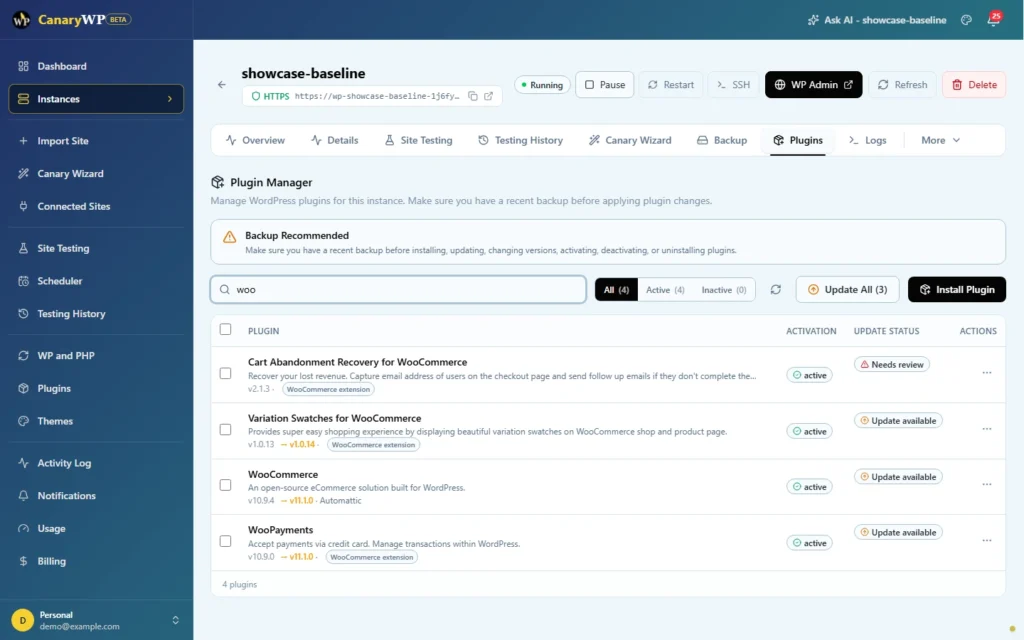
Task: Click the CanaryWP logo
Action: [71, 20]
